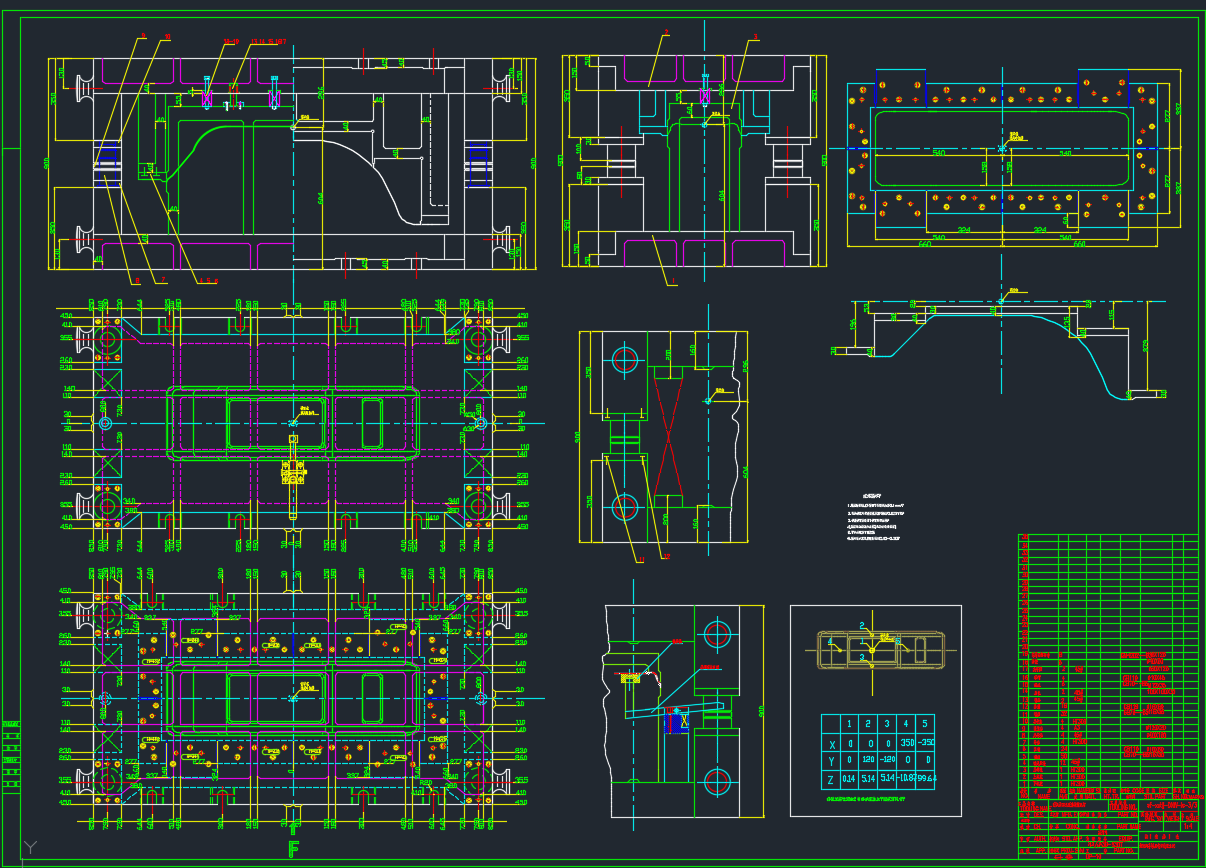Viewport: 1206px width, 868px height.
Task: Click the drawing number ending in 3/3
Action: click(x=1170, y=804)
